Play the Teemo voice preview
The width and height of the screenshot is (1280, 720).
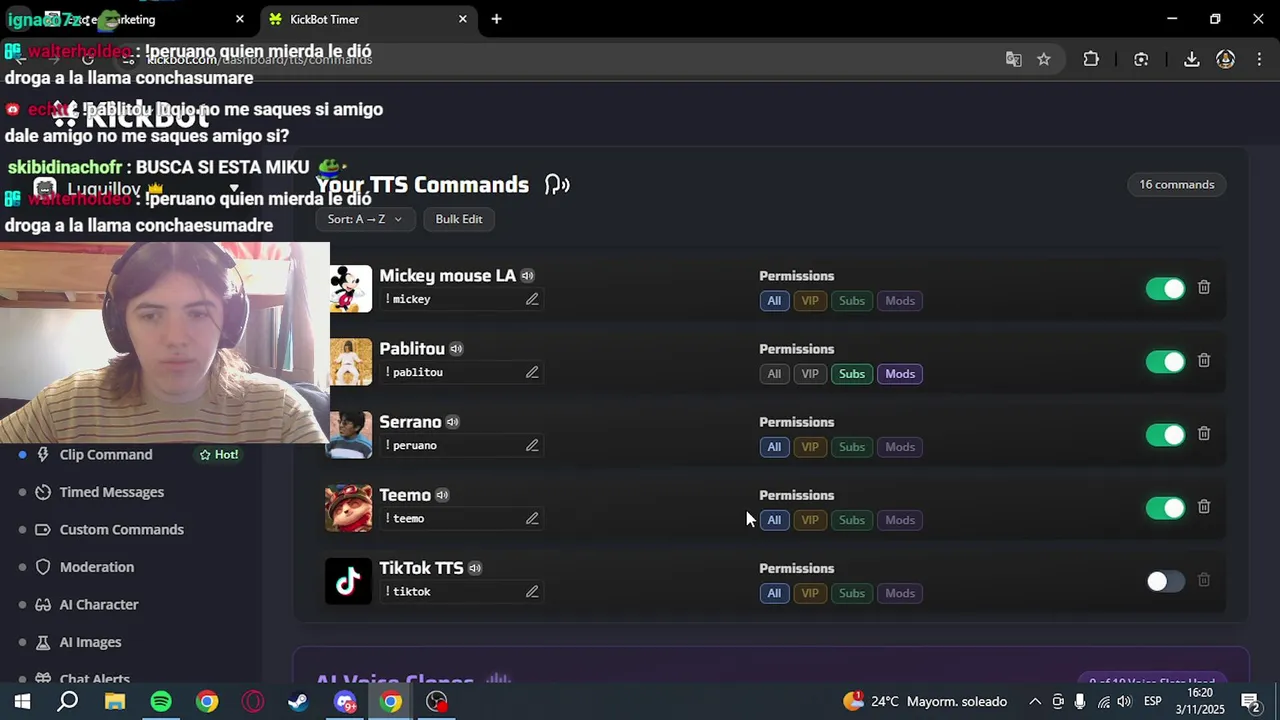pos(442,495)
